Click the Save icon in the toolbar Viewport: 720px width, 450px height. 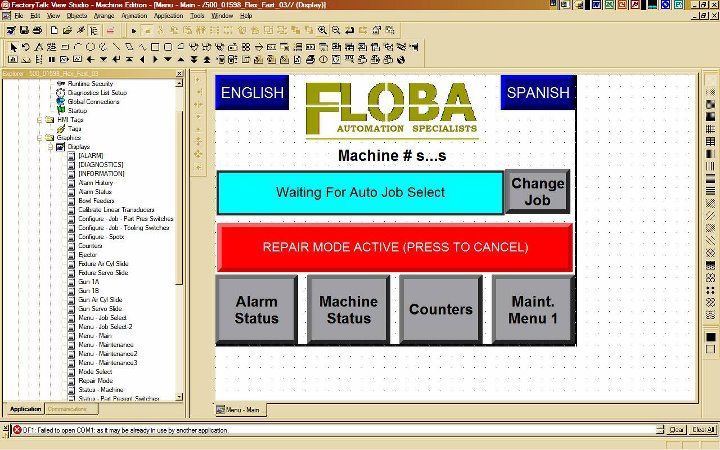tap(23, 31)
